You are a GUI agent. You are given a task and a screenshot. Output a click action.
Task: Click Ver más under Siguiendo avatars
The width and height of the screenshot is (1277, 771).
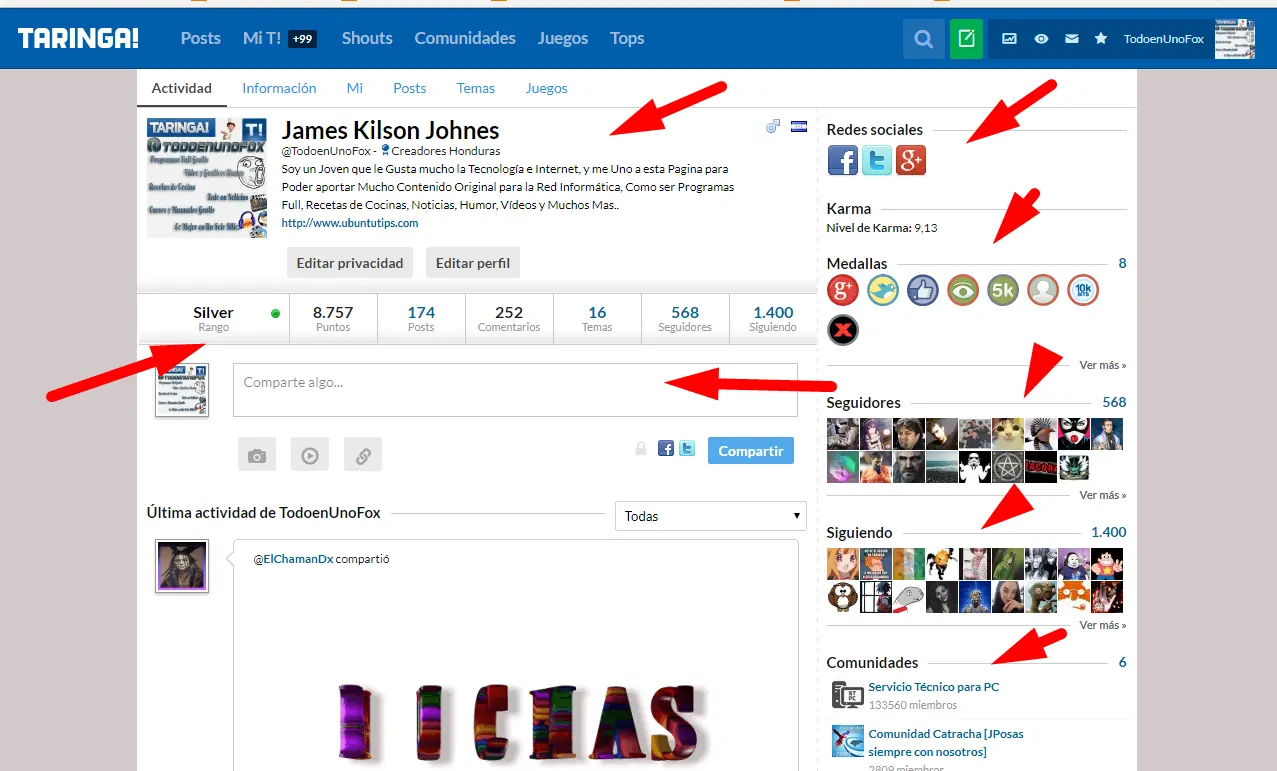[1103, 625]
